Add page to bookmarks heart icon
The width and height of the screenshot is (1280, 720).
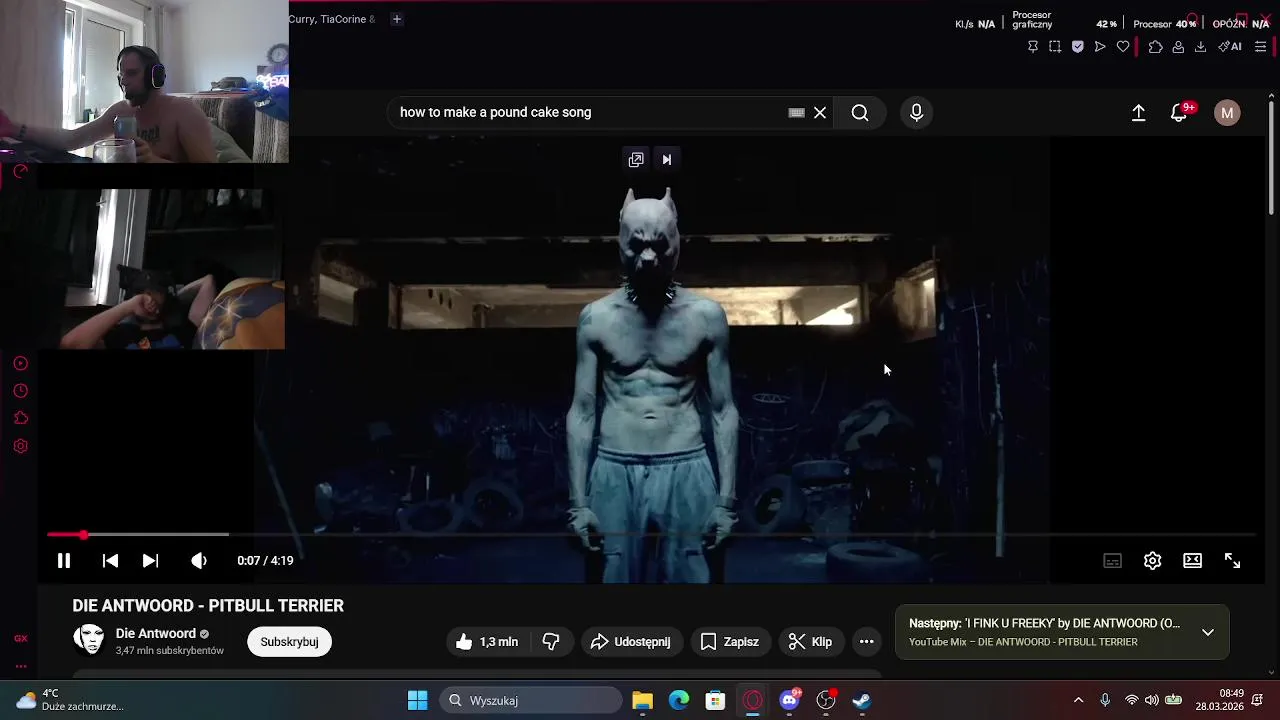click(x=1123, y=46)
